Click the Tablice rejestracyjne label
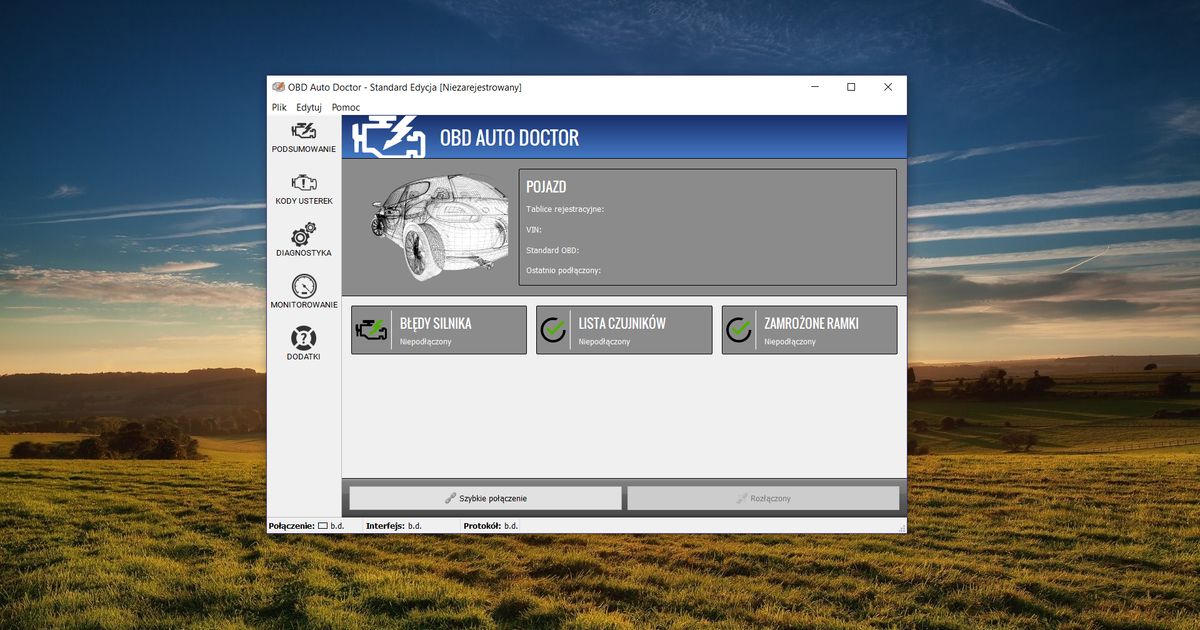 tap(565, 209)
